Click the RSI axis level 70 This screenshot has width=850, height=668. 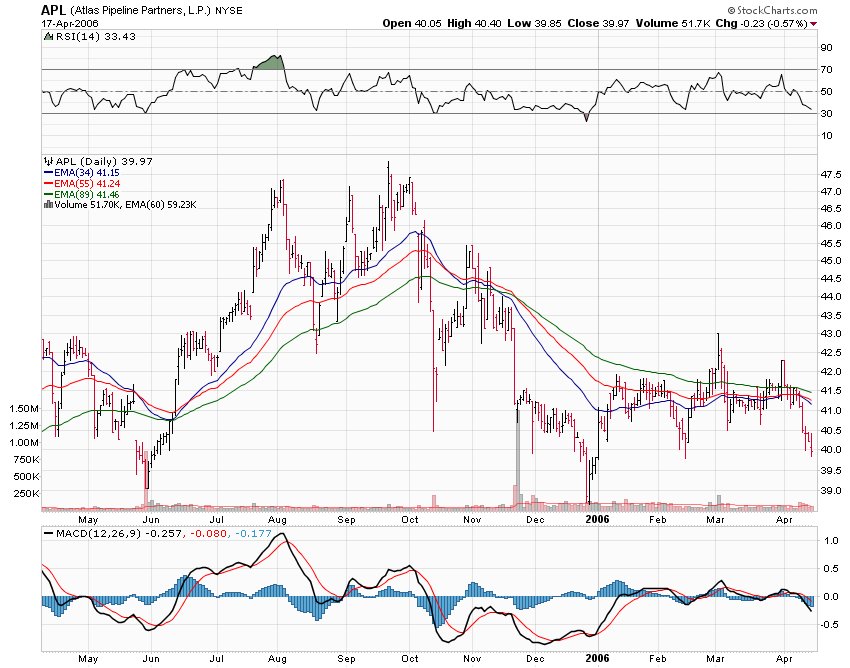tap(826, 69)
